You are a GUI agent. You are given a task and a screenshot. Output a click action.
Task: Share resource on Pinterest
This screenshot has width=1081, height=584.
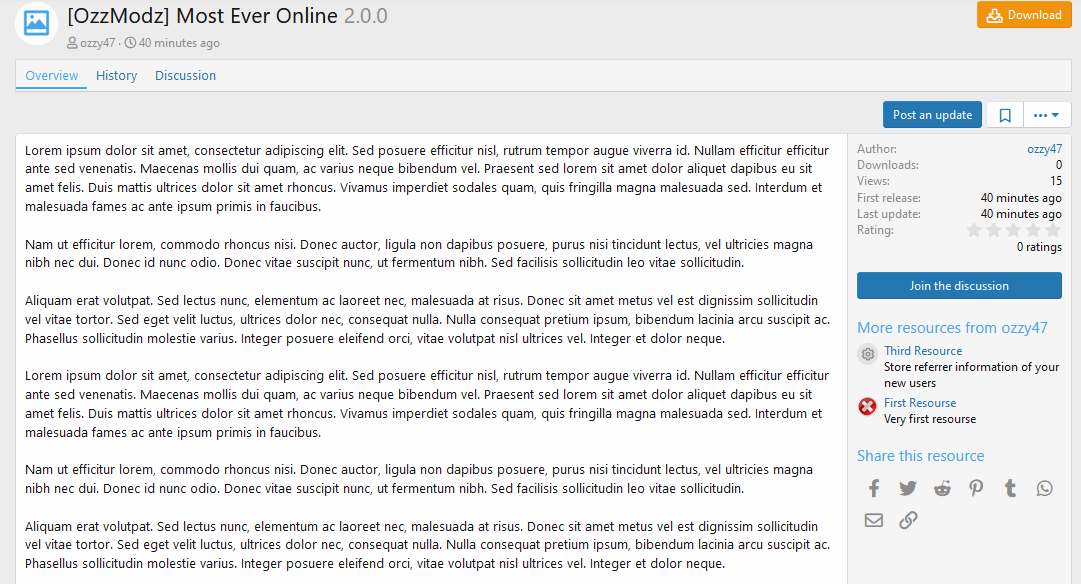point(976,488)
